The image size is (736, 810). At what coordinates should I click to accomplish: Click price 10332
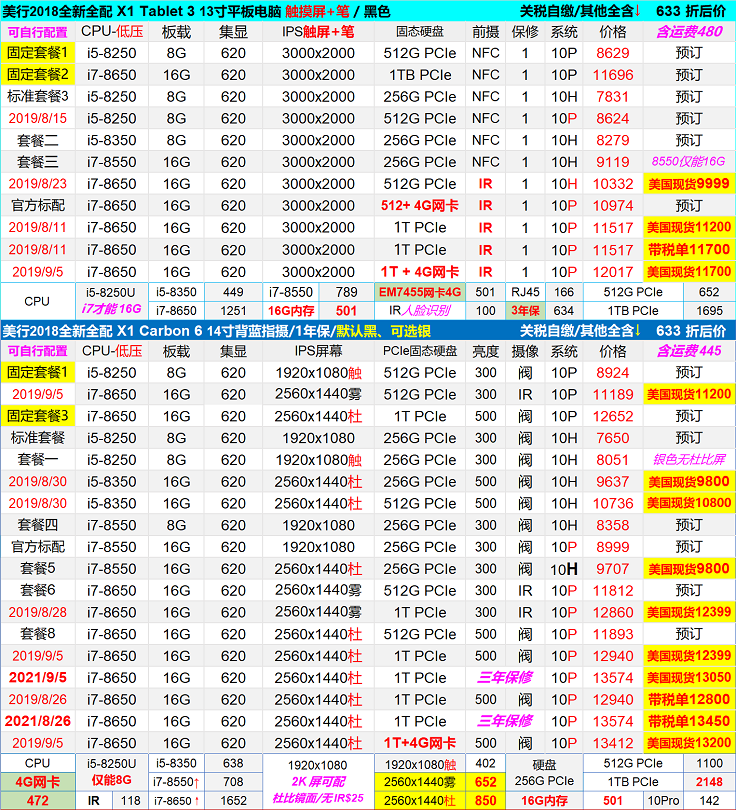click(x=613, y=184)
